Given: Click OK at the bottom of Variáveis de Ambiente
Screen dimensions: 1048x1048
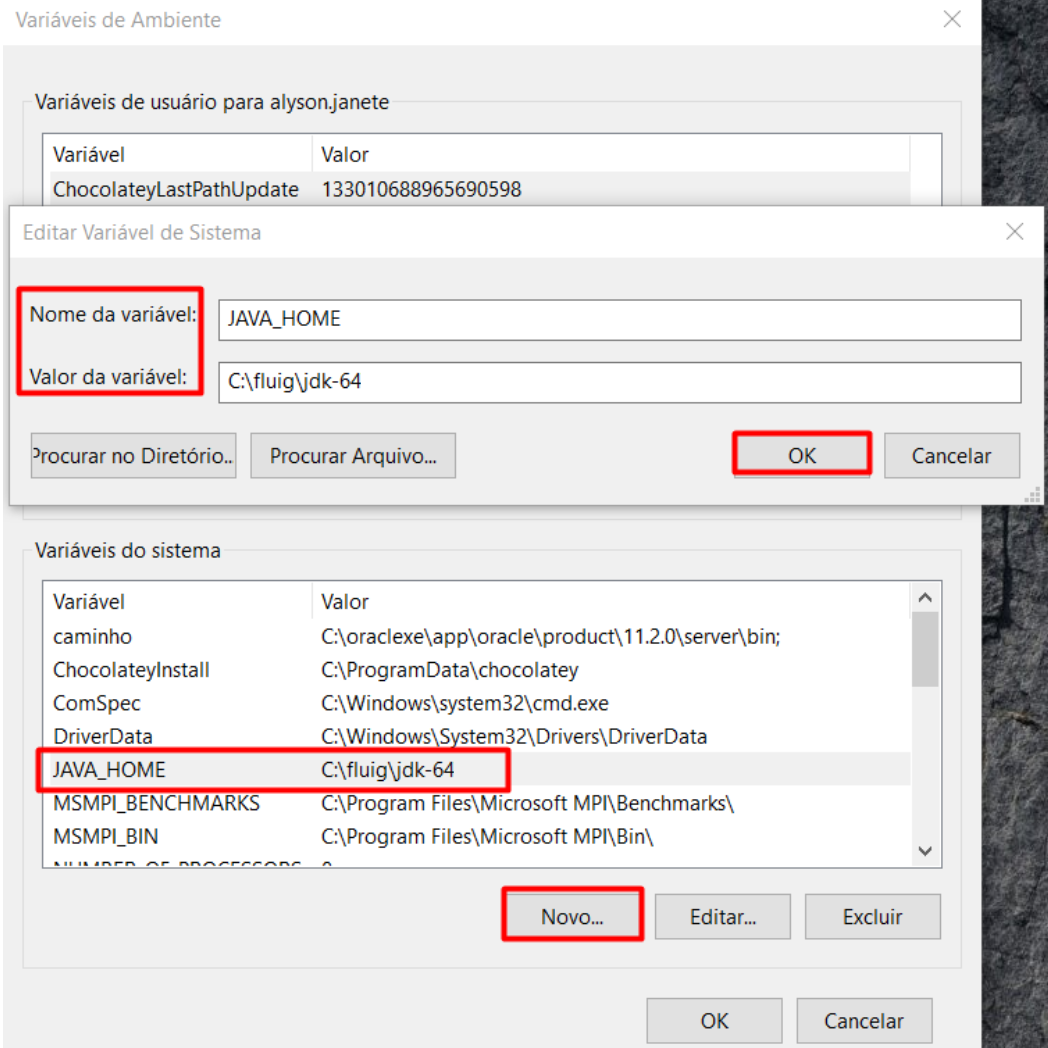Looking at the screenshot, I should tap(713, 1020).
